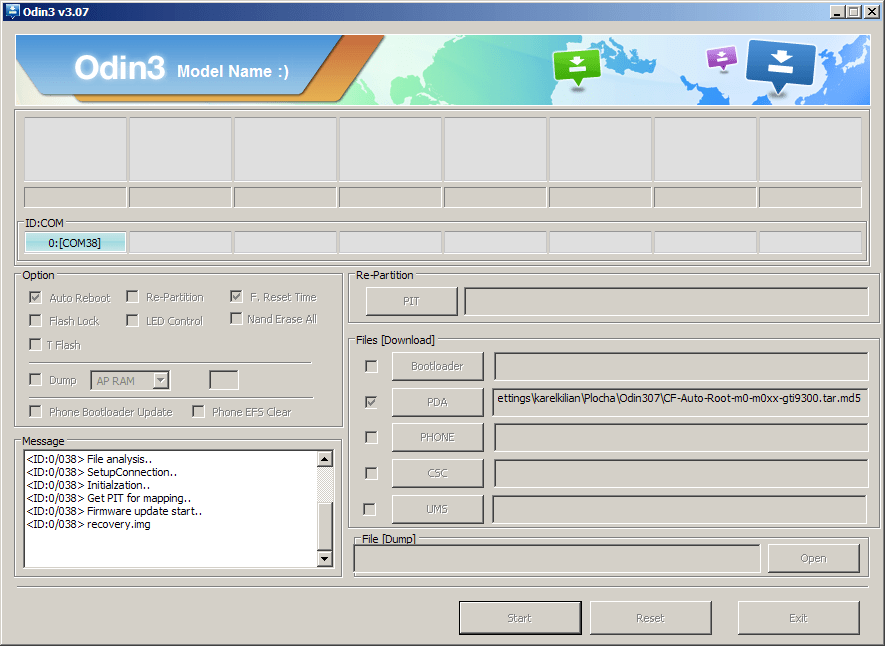Enable the Nand Erase All checkbox

(236, 319)
